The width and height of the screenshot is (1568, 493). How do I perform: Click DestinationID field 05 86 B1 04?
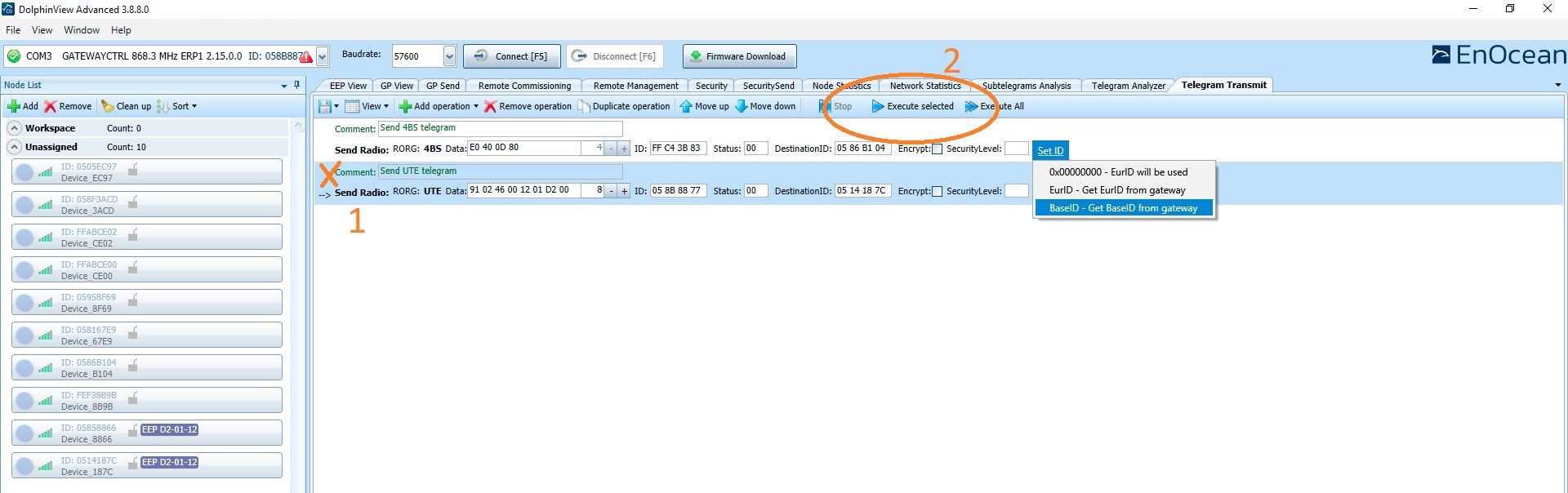tap(861, 149)
